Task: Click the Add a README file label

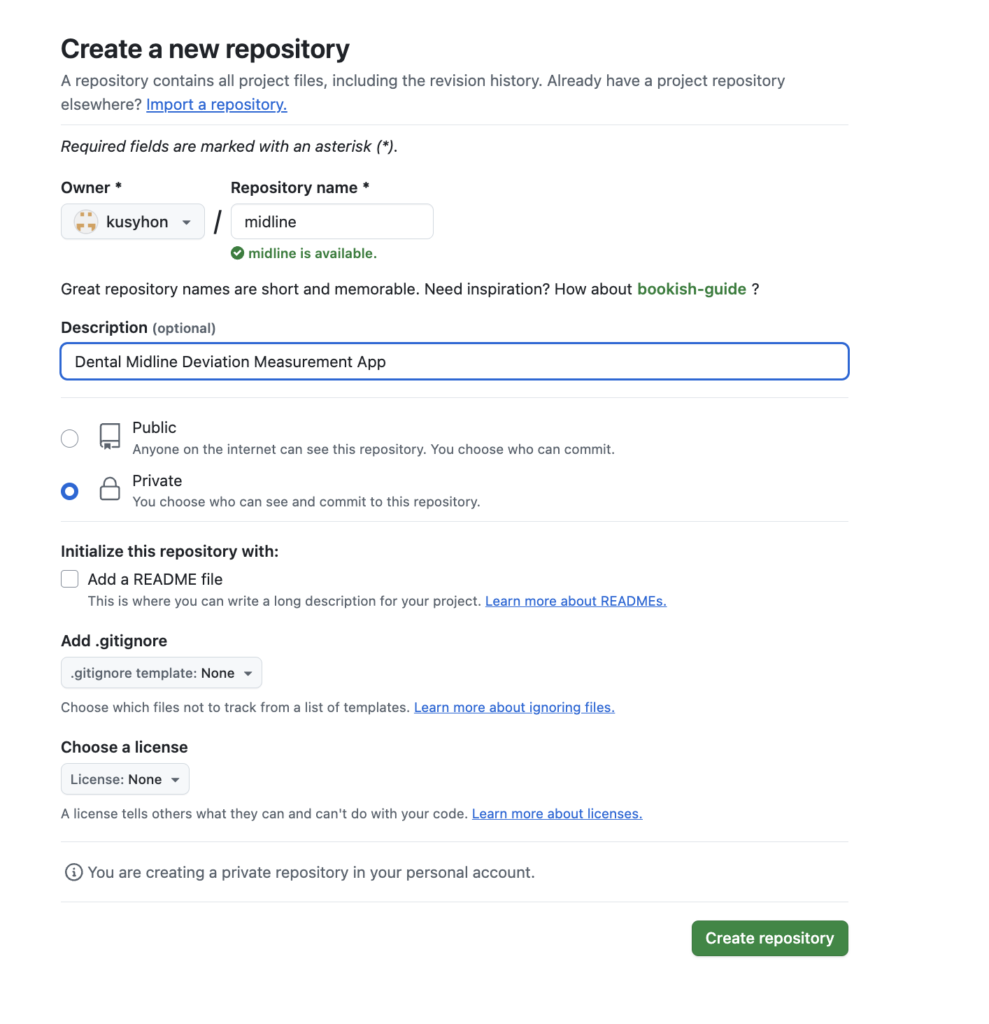Action: click(x=155, y=579)
